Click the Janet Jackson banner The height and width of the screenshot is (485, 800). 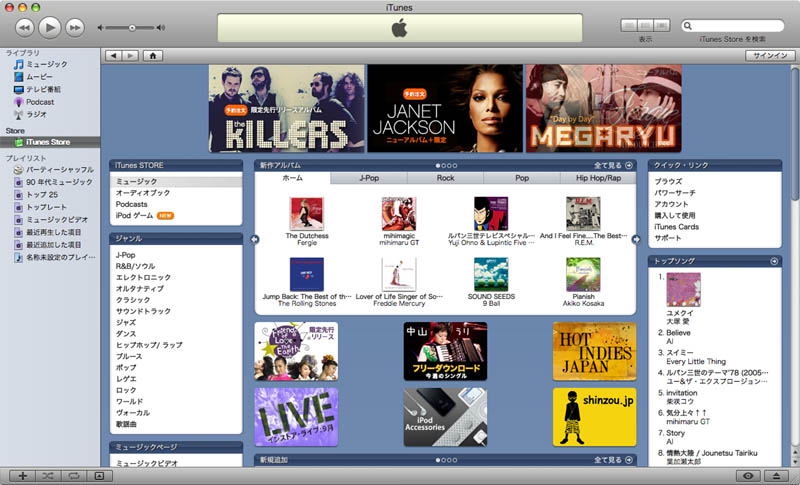445,108
